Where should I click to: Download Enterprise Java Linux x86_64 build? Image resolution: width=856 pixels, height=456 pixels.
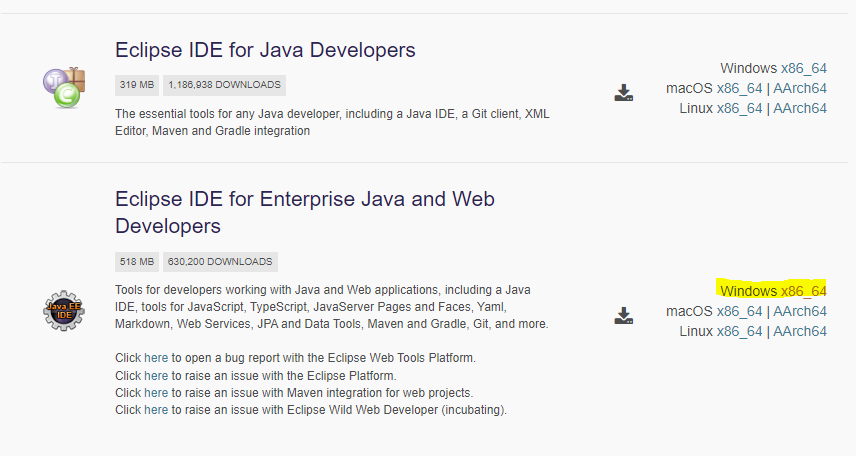[x=739, y=331]
